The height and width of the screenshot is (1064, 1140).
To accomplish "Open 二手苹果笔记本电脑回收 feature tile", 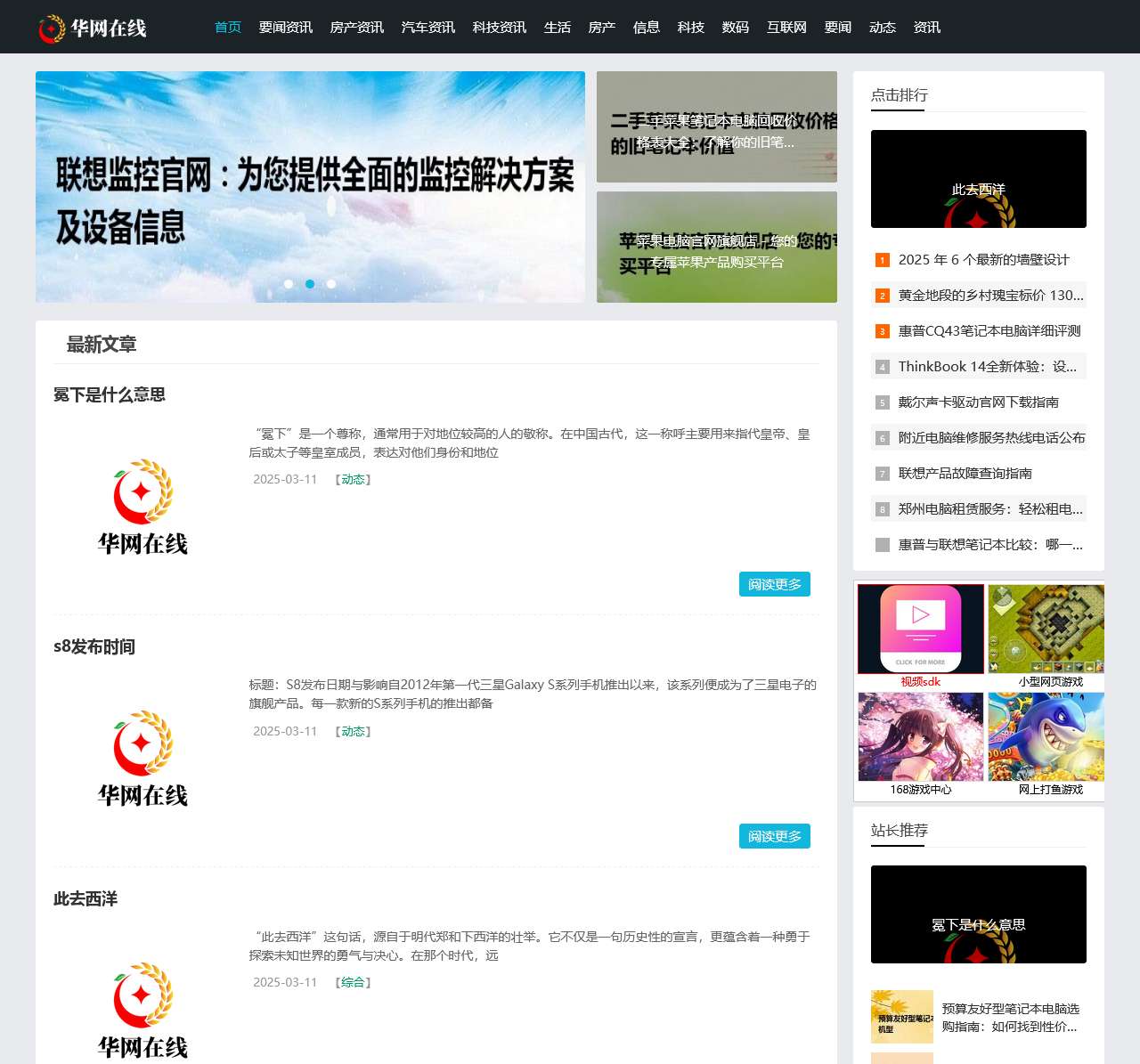I will pos(717,126).
